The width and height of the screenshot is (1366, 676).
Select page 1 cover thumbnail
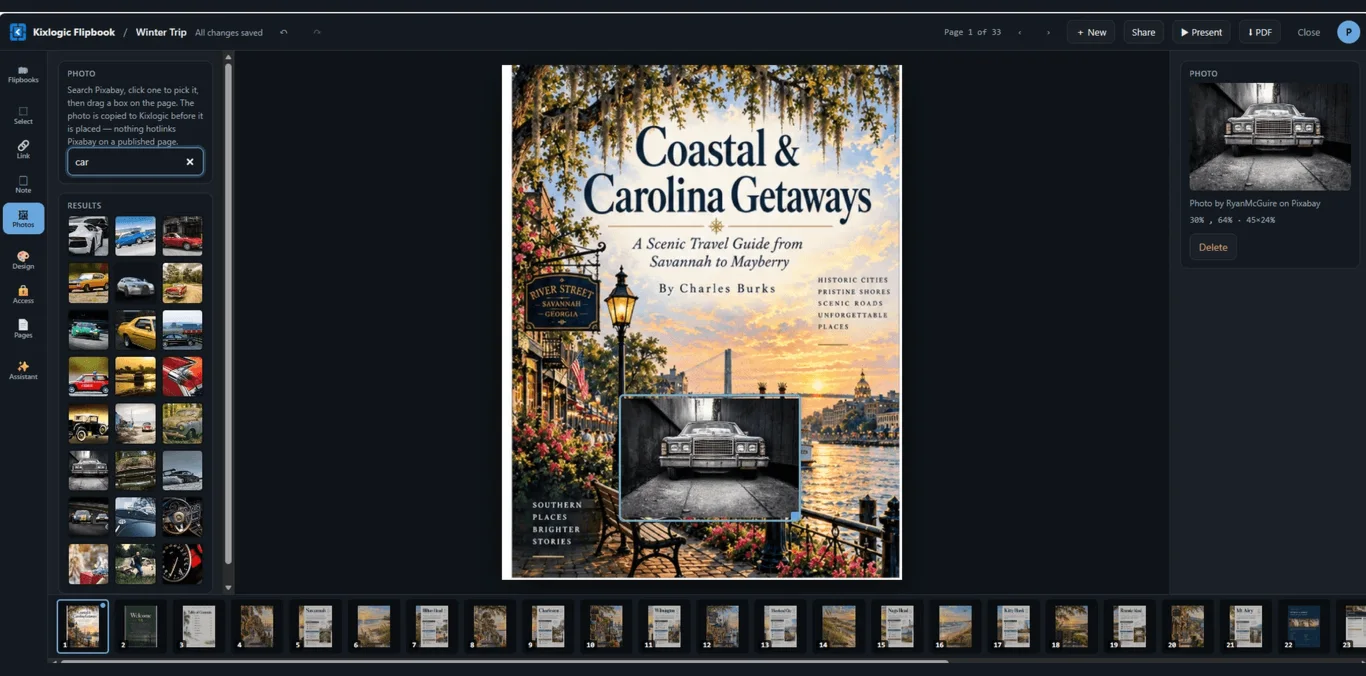(x=82, y=627)
